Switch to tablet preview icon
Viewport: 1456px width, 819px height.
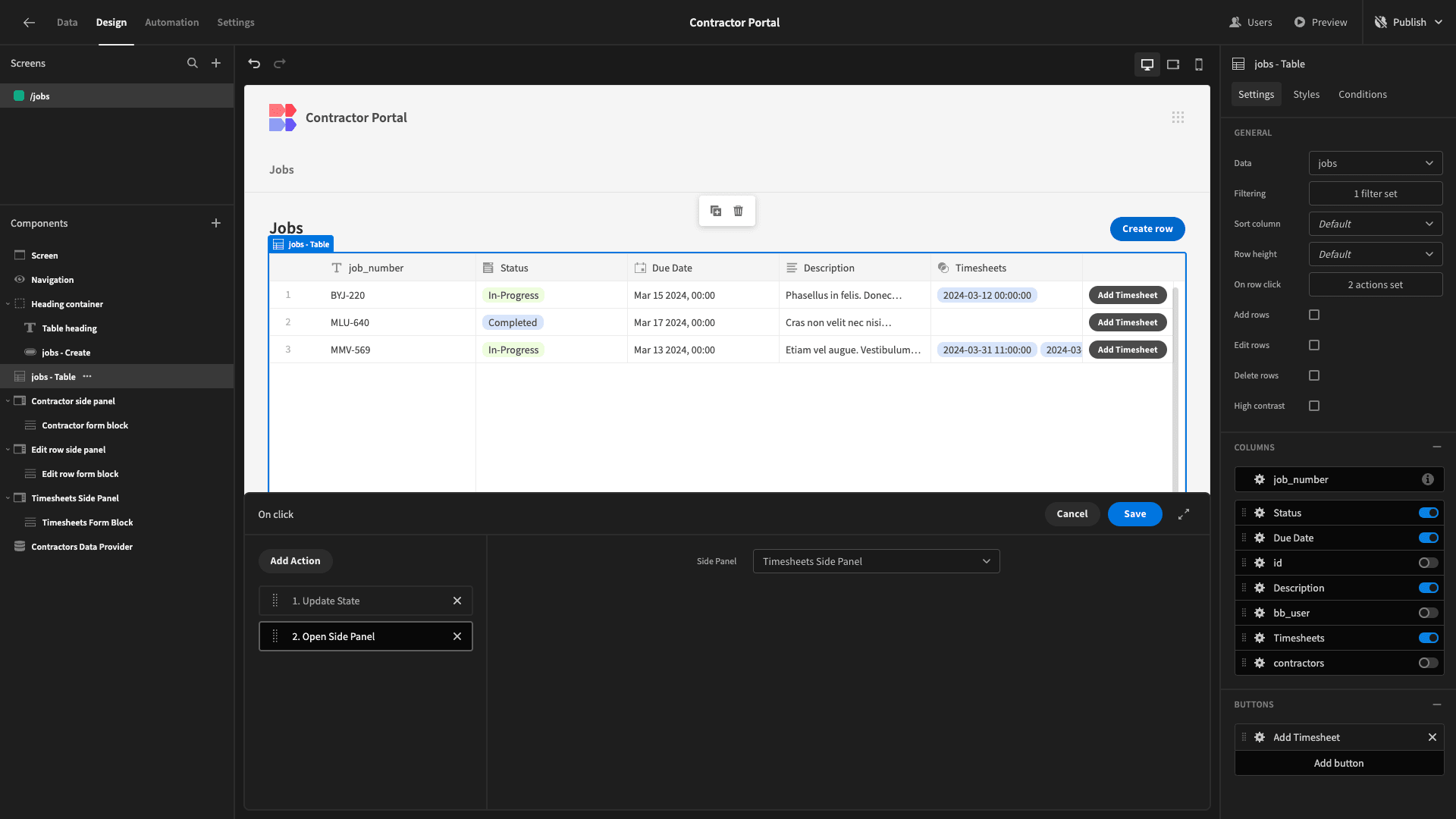tap(1173, 64)
